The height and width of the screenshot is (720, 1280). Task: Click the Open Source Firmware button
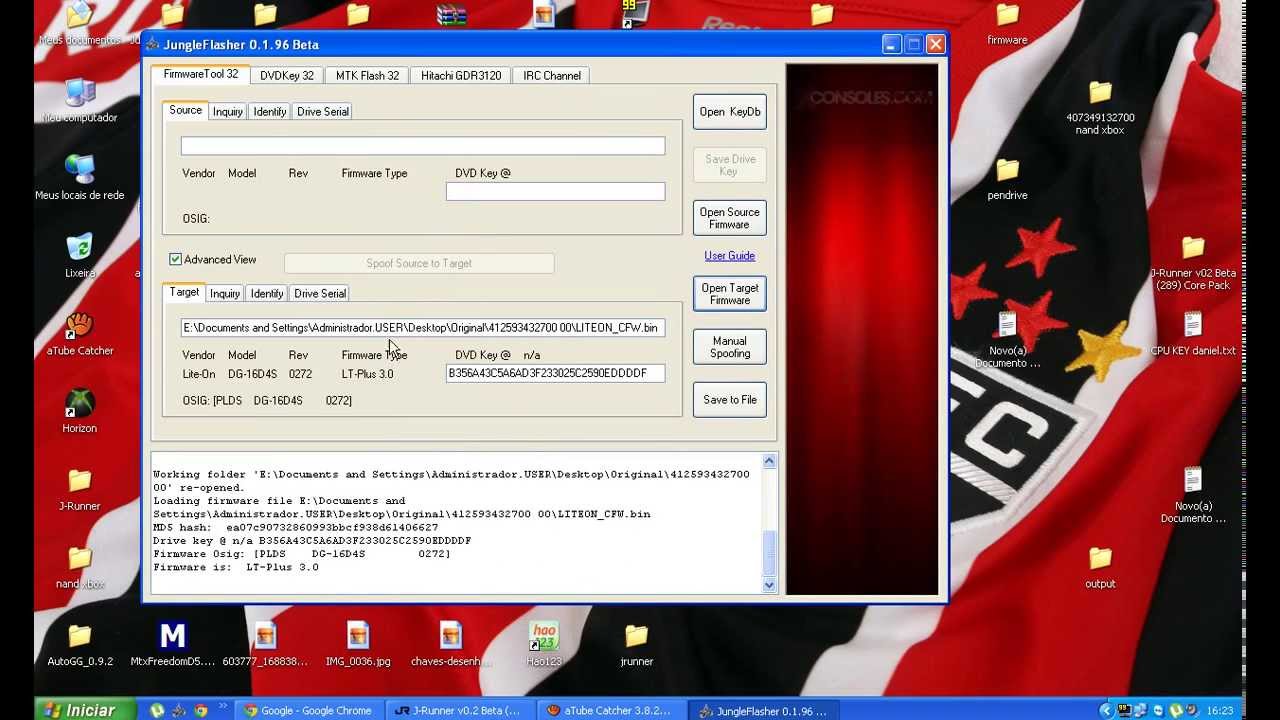(730, 218)
